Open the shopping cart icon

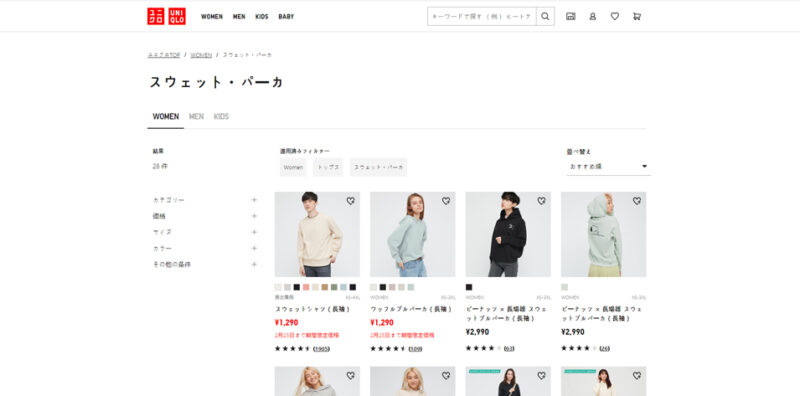637,16
